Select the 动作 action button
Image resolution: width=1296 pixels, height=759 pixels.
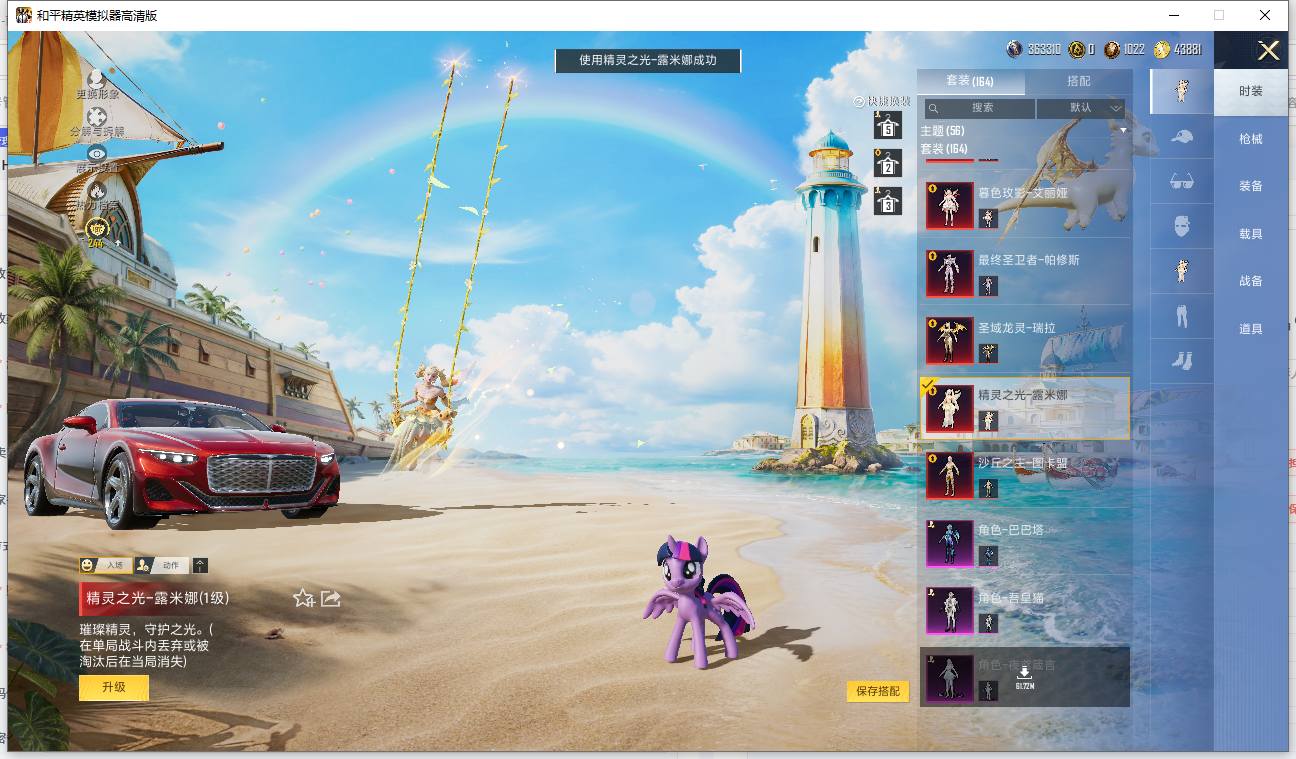pyautogui.click(x=161, y=565)
